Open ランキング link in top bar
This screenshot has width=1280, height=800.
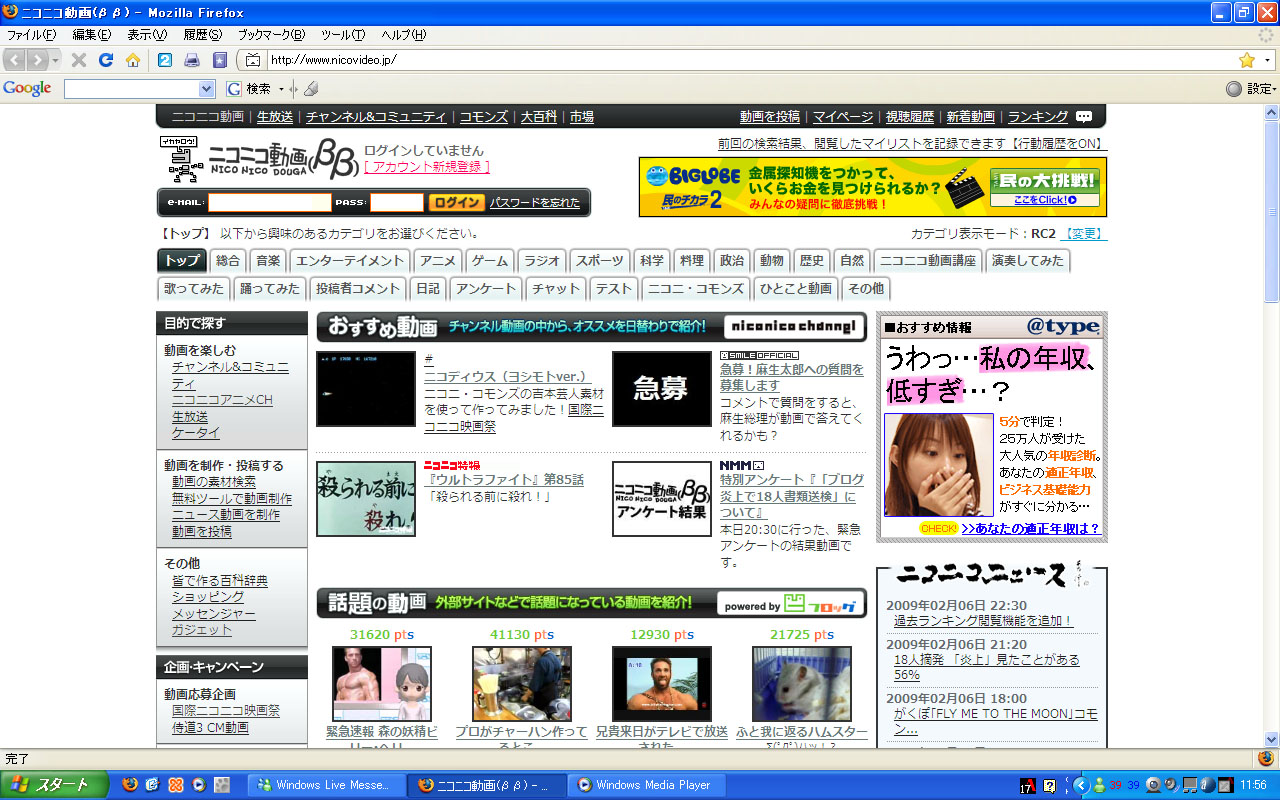[x=1038, y=117]
